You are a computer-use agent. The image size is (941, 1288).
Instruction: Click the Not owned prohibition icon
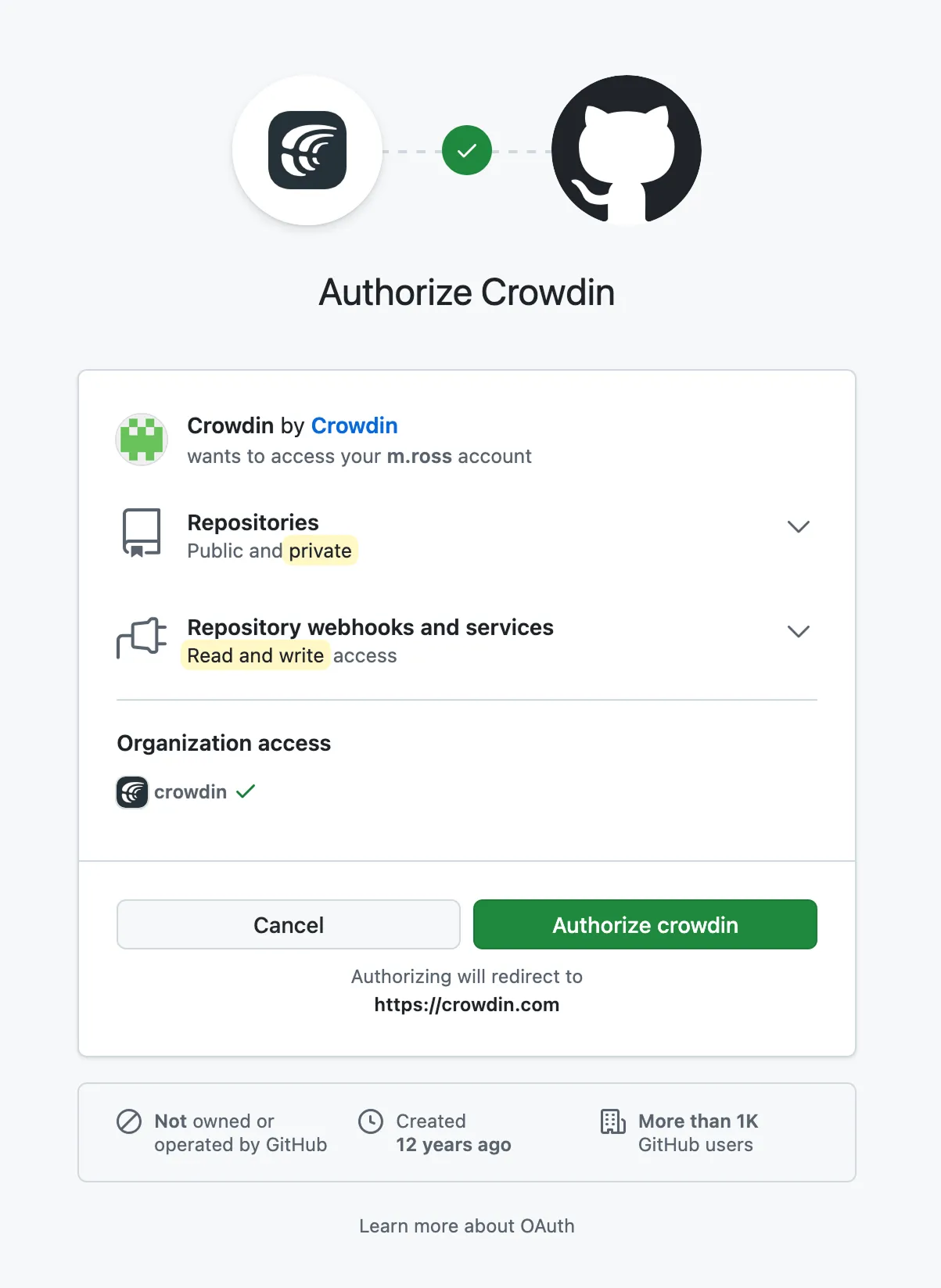coord(130,1121)
